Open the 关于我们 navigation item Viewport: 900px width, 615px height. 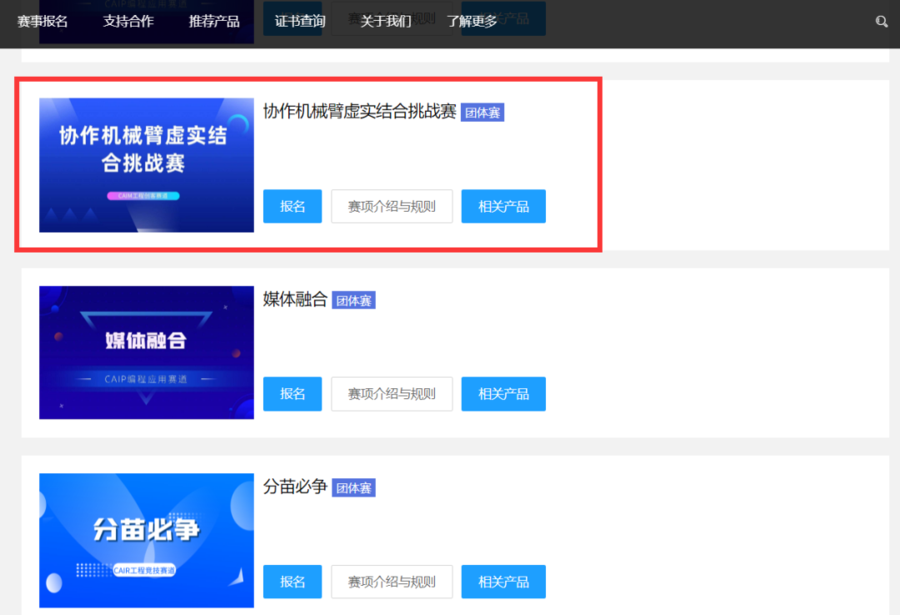click(387, 20)
